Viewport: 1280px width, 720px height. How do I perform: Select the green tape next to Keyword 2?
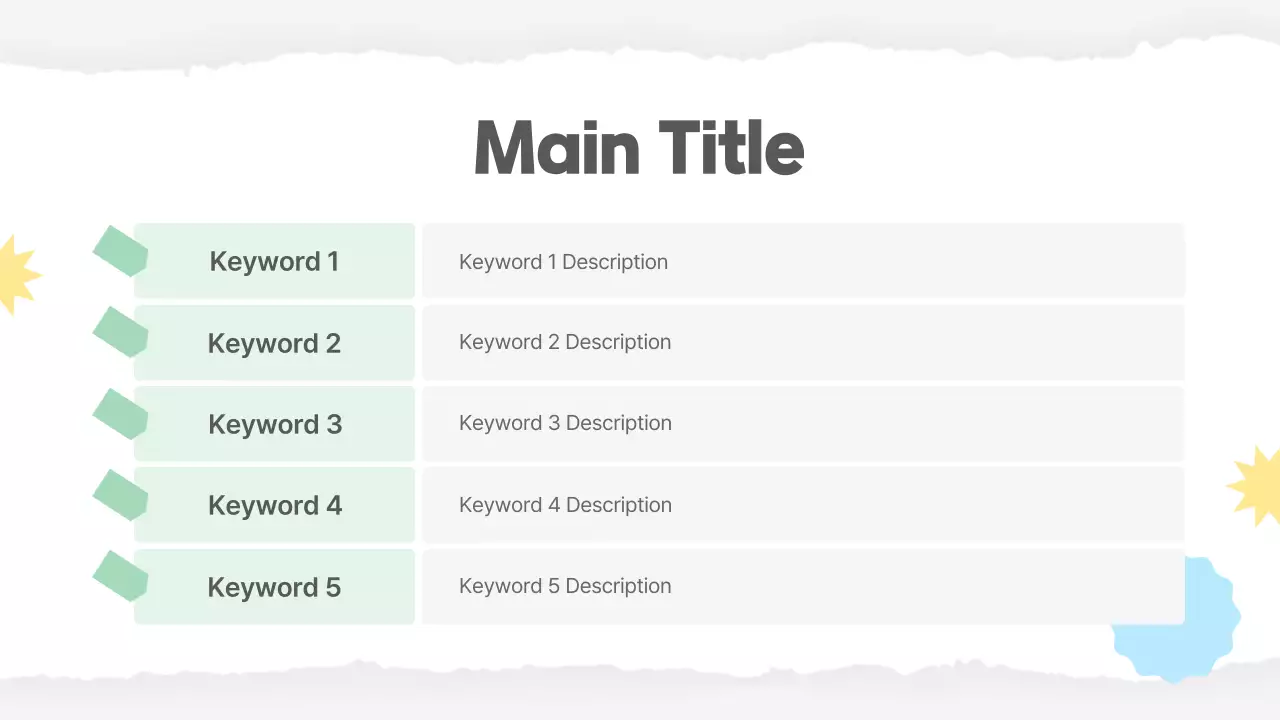pyautogui.click(x=119, y=331)
